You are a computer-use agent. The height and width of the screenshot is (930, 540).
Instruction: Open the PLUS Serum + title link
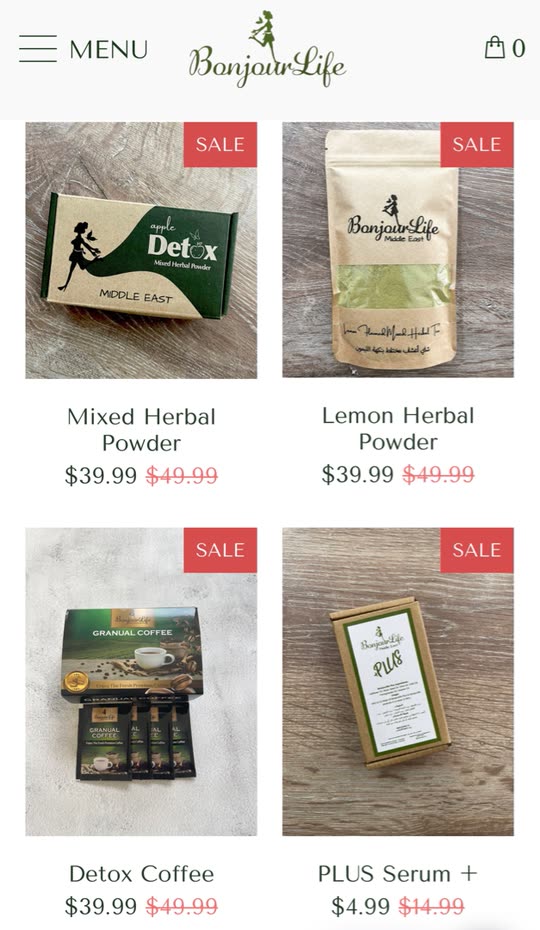click(398, 874)
